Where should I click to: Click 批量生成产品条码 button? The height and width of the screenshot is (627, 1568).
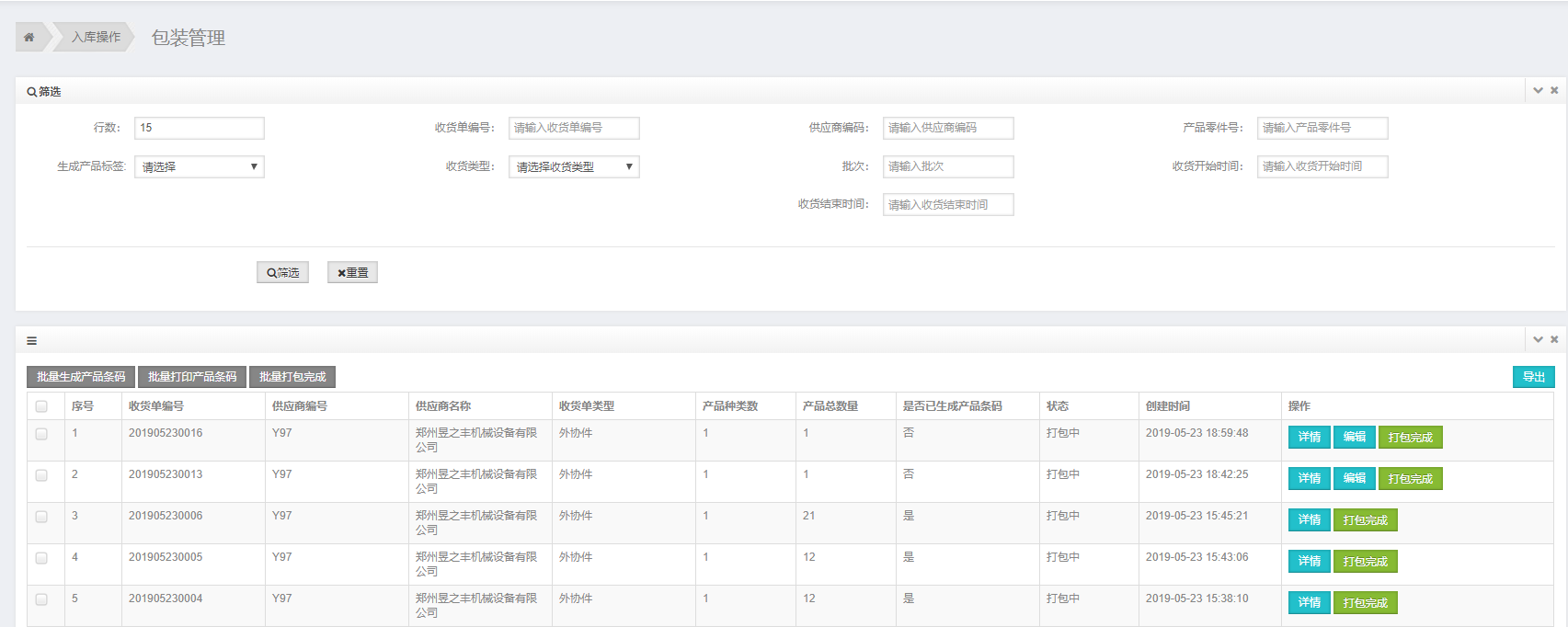[81, 377]
